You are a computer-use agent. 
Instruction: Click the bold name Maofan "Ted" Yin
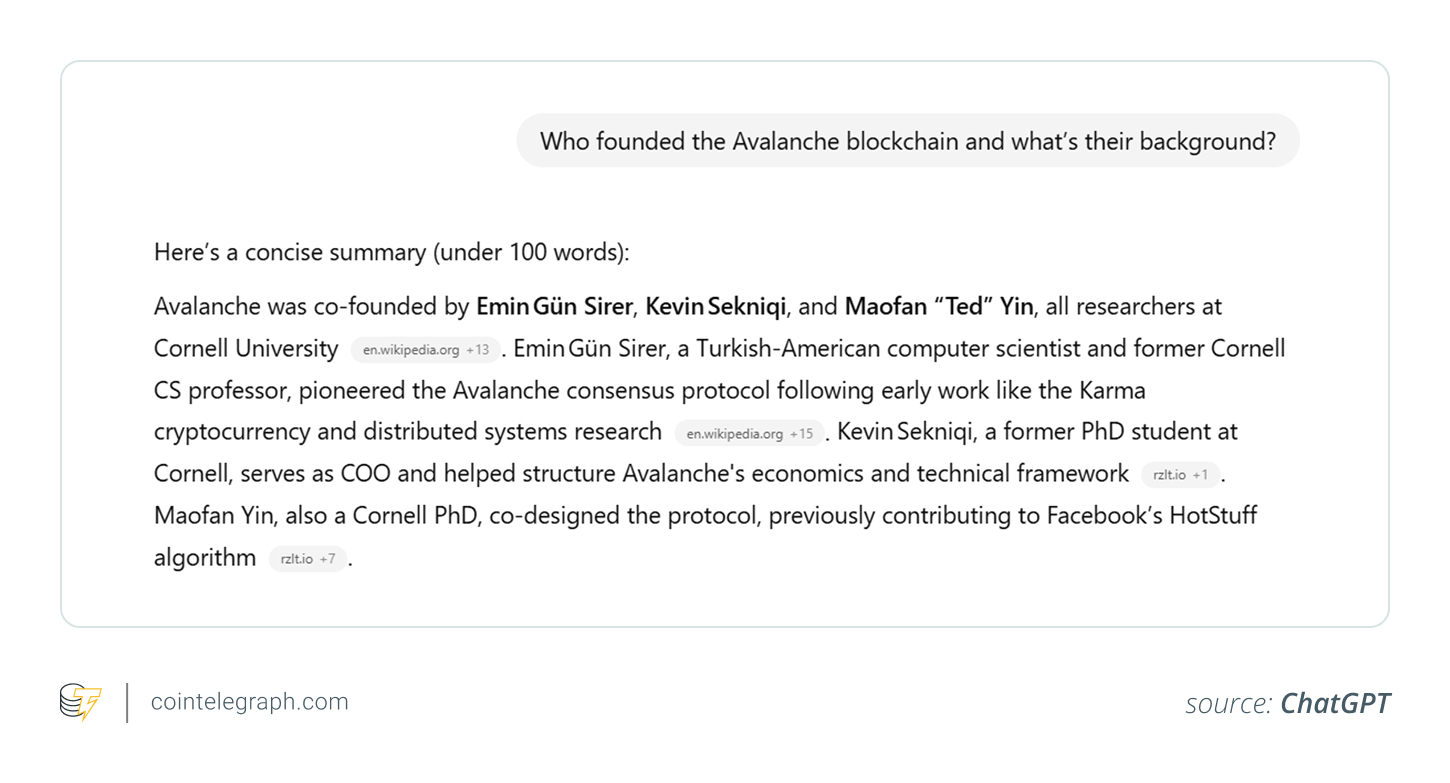click(x=938, y=306)
